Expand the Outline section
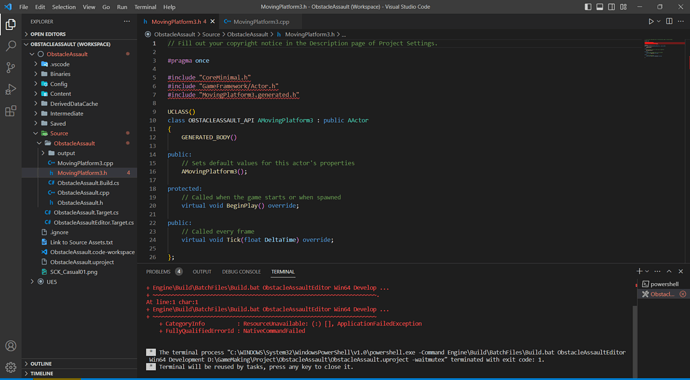Screen dimensions: 690x380 tap(79, 364)
